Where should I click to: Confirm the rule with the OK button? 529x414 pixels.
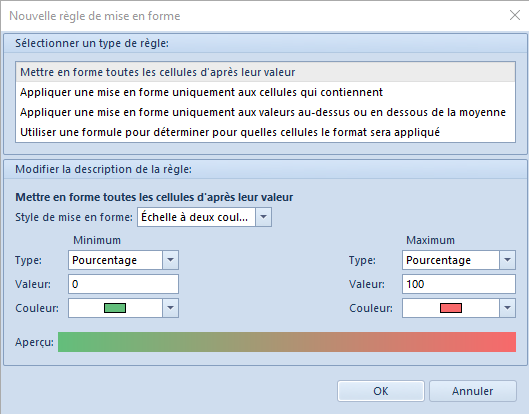pyautogui.click(x=381, y=391)
